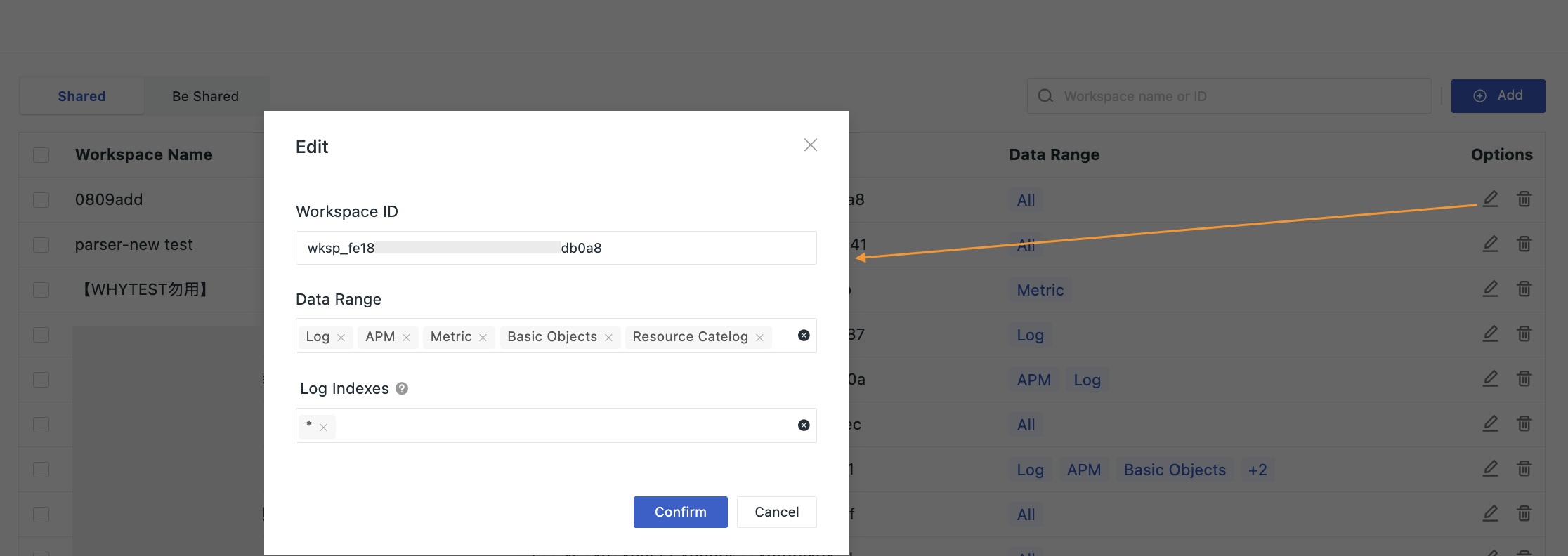
Task: Remove the Log tag from Data Range
Action: [x=341, y=338]
